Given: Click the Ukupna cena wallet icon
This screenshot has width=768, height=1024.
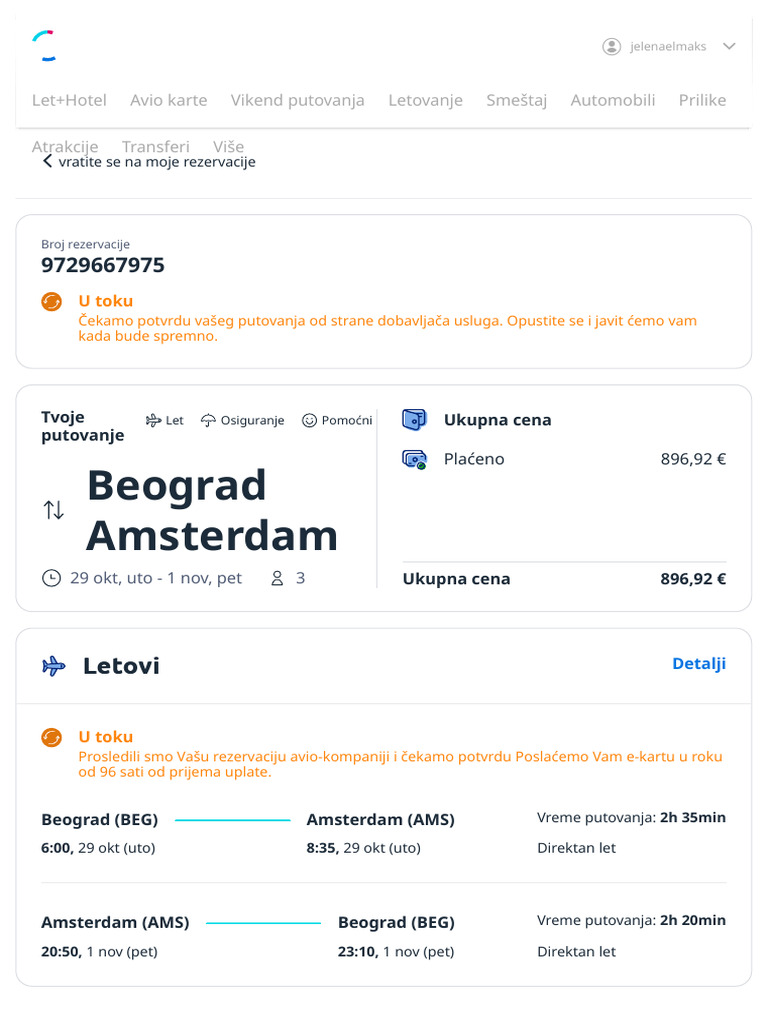Looking at the screenshot, I should click(414, 420).
